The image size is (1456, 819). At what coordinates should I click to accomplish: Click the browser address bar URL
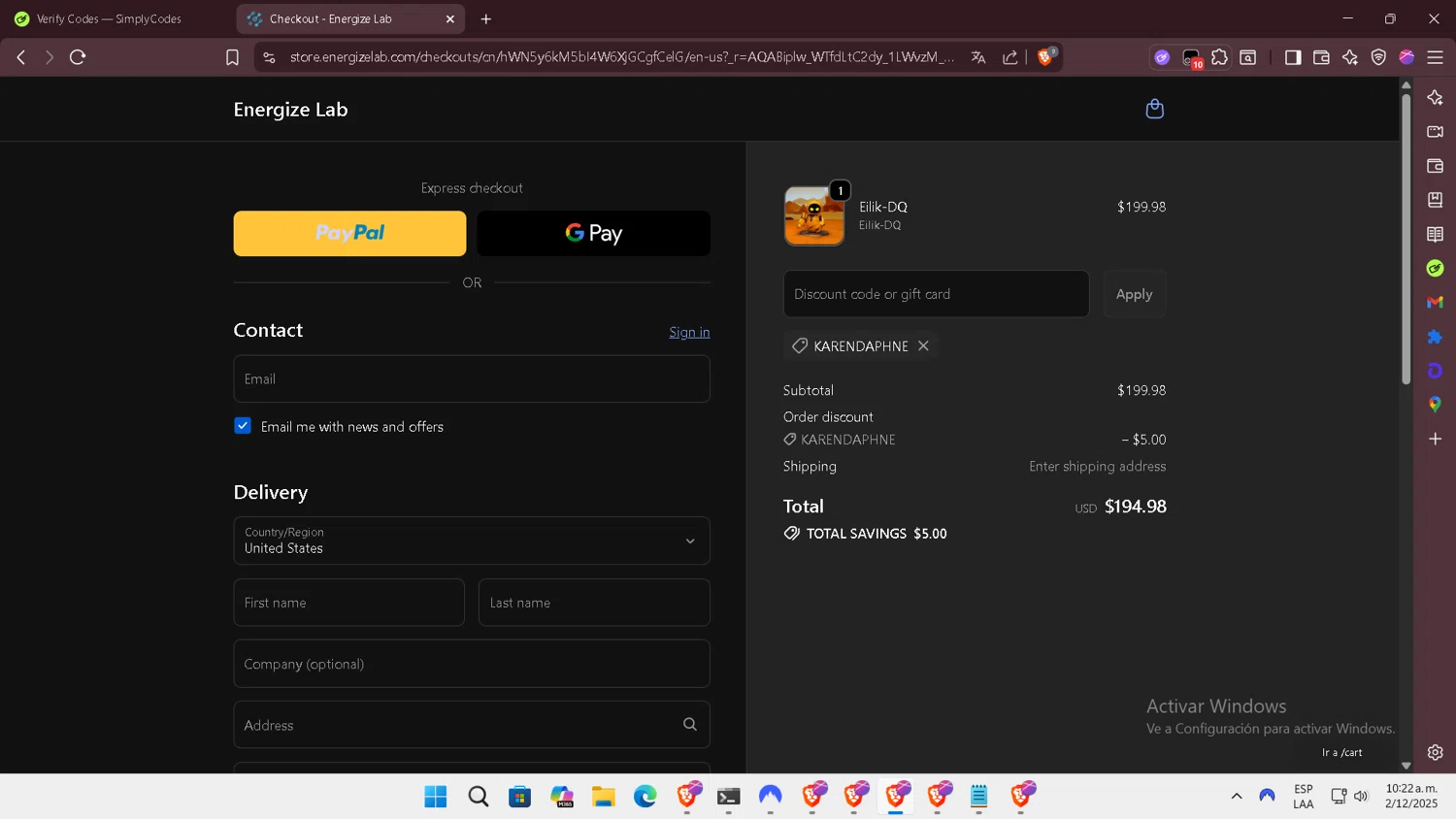pos(621,57)
